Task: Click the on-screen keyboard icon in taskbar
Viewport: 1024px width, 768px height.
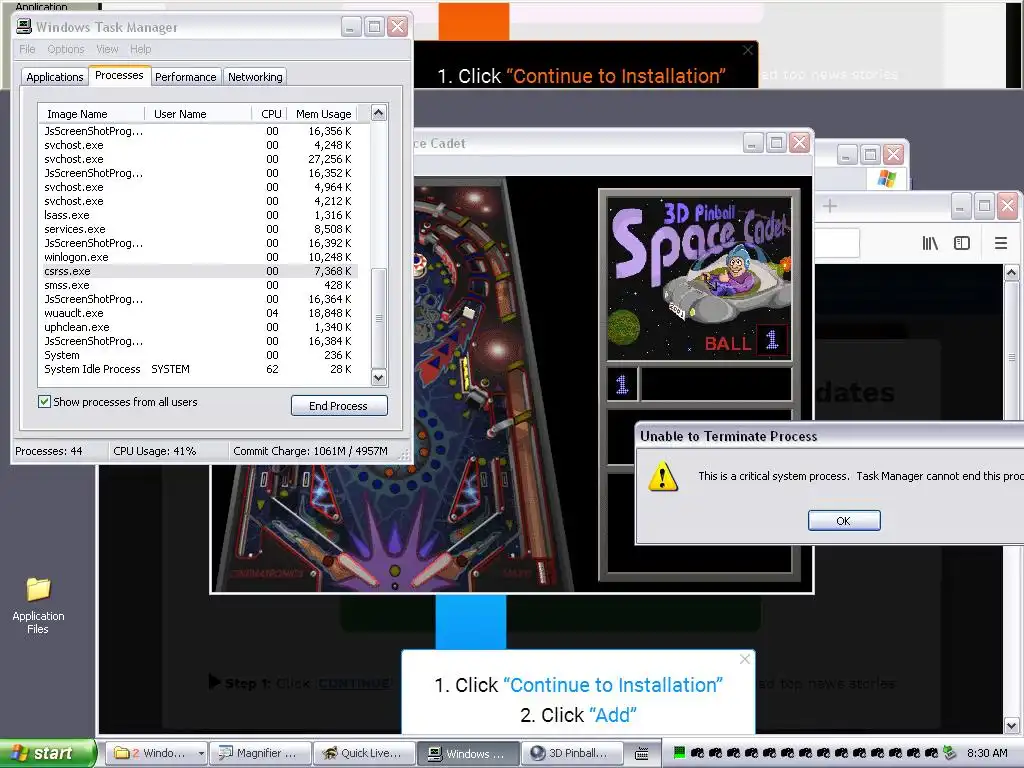Action: [642, 754]
